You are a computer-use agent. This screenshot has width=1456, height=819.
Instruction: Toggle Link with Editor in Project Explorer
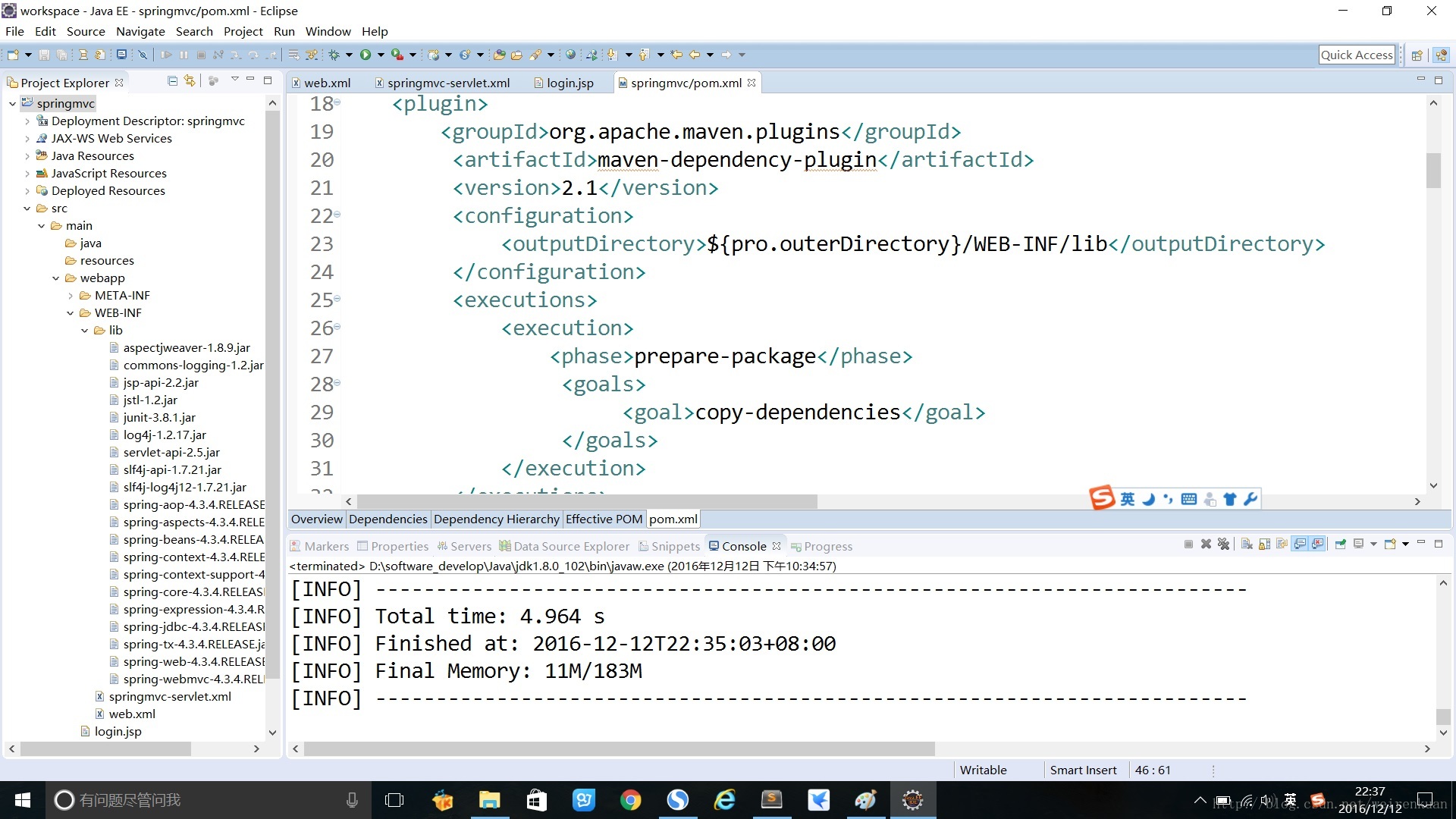tap(190, 80)
